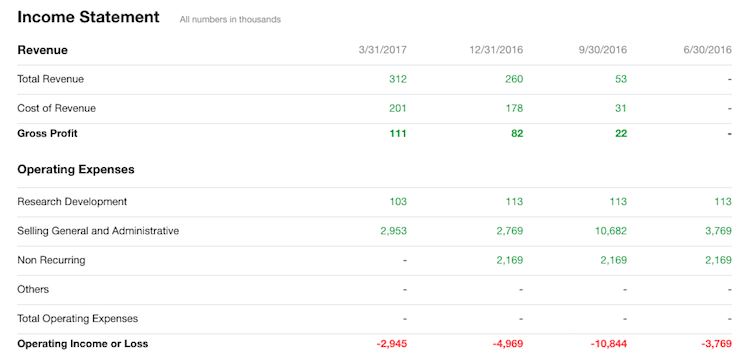
Task: Click the All numbers in thousands note
Action: 230,20
